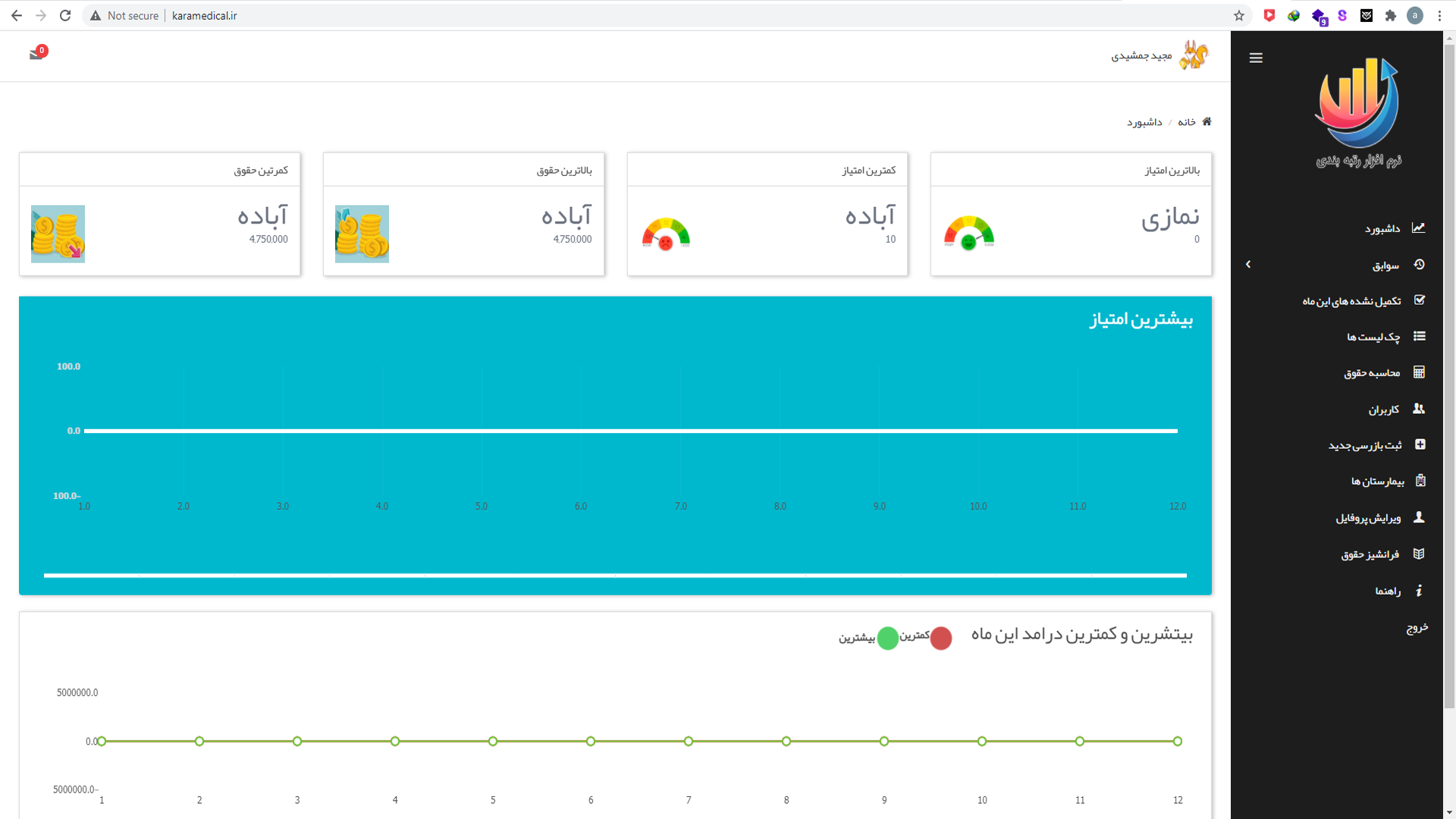Click the ویرایش پروفایل profile edit icon
Screen dimensions: 1456x819
point(1420,517)
